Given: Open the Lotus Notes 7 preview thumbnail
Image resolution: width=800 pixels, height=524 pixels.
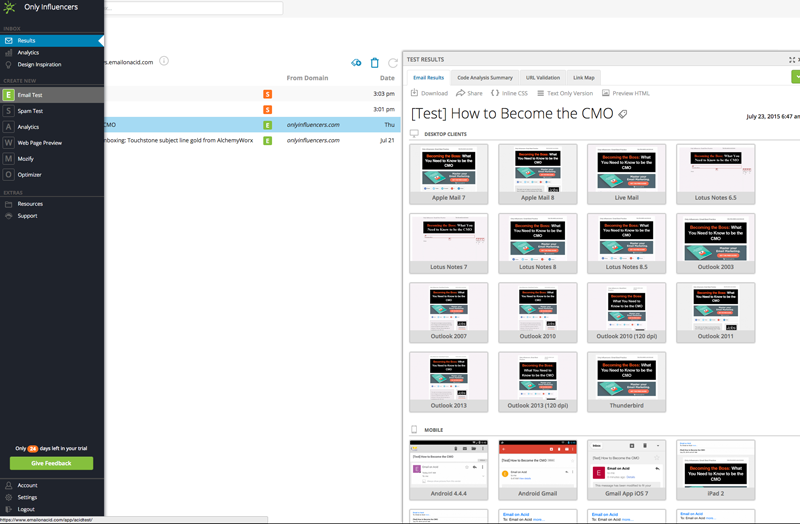Looking at the screenshot, I should 448,243.
